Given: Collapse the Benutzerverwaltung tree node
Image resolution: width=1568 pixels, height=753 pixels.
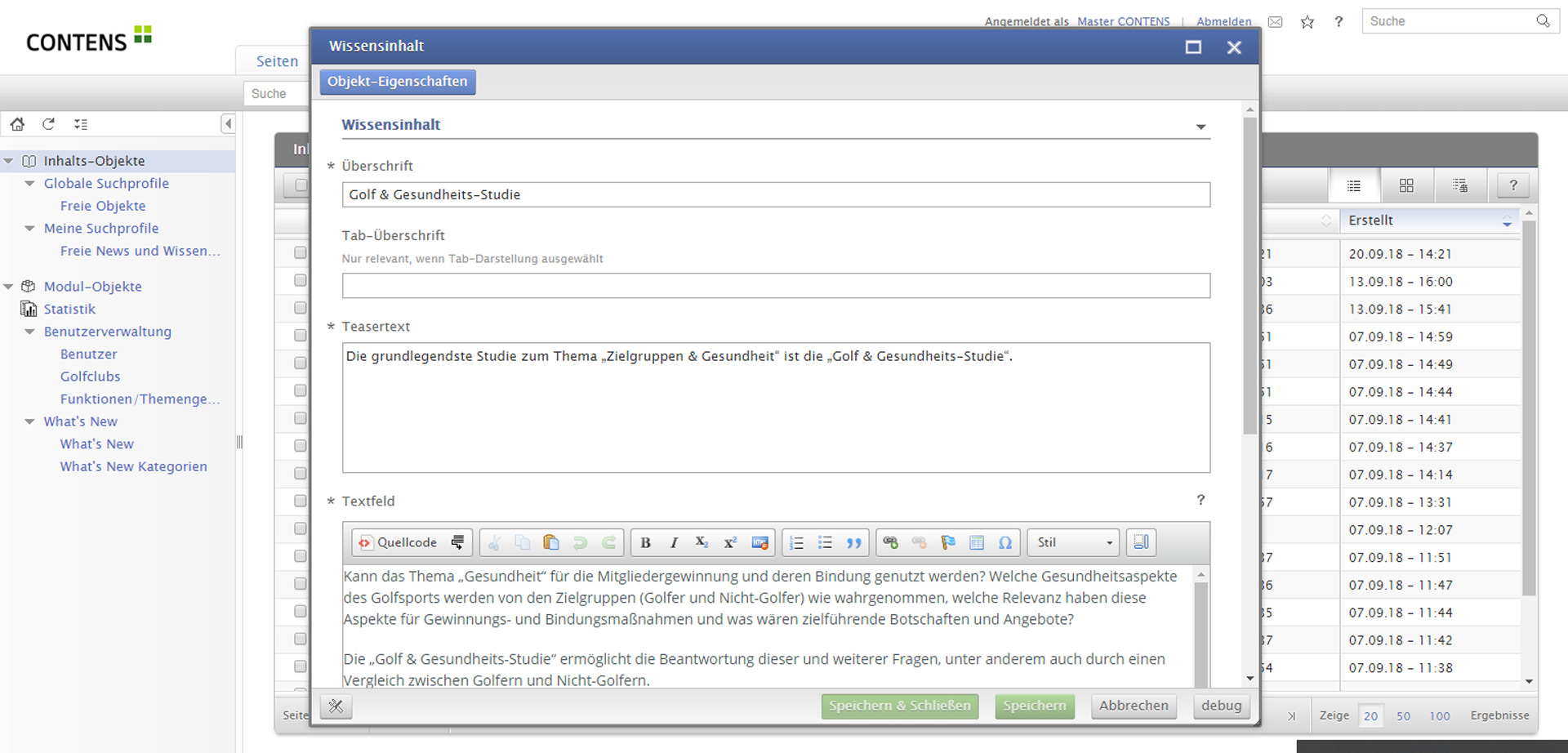Looking at the screenshot, I should point(30,332).
